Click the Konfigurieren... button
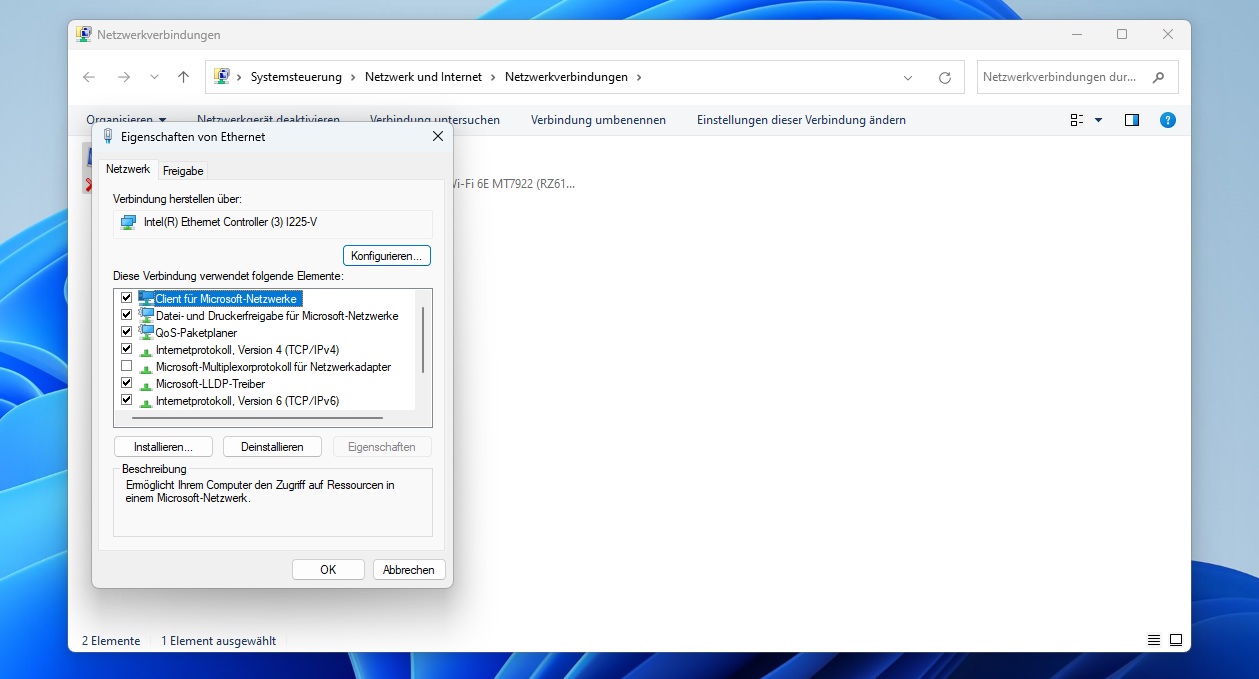Screen dimensions: 1259x679 click(x=387, y=256)
